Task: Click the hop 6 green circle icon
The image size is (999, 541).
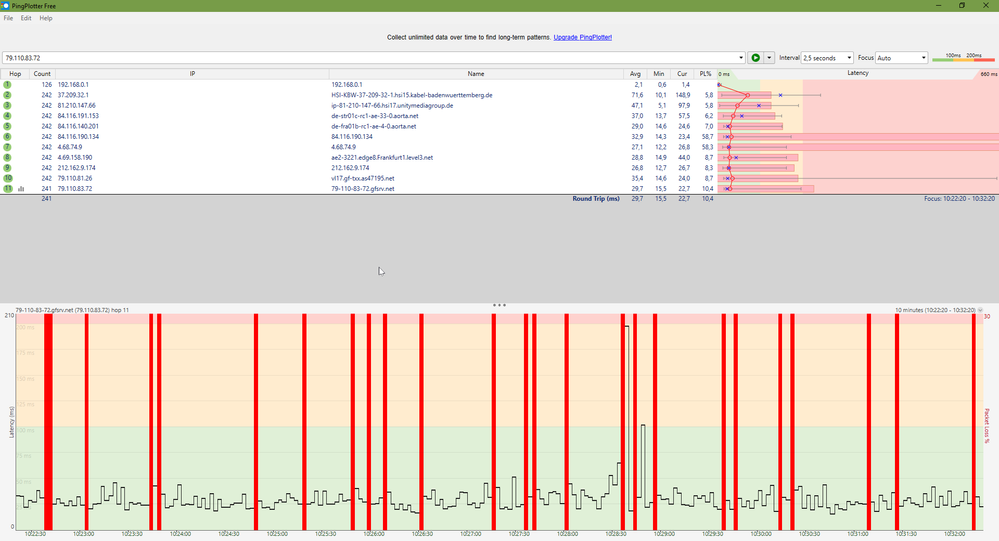Action: (x=7, y=136)
